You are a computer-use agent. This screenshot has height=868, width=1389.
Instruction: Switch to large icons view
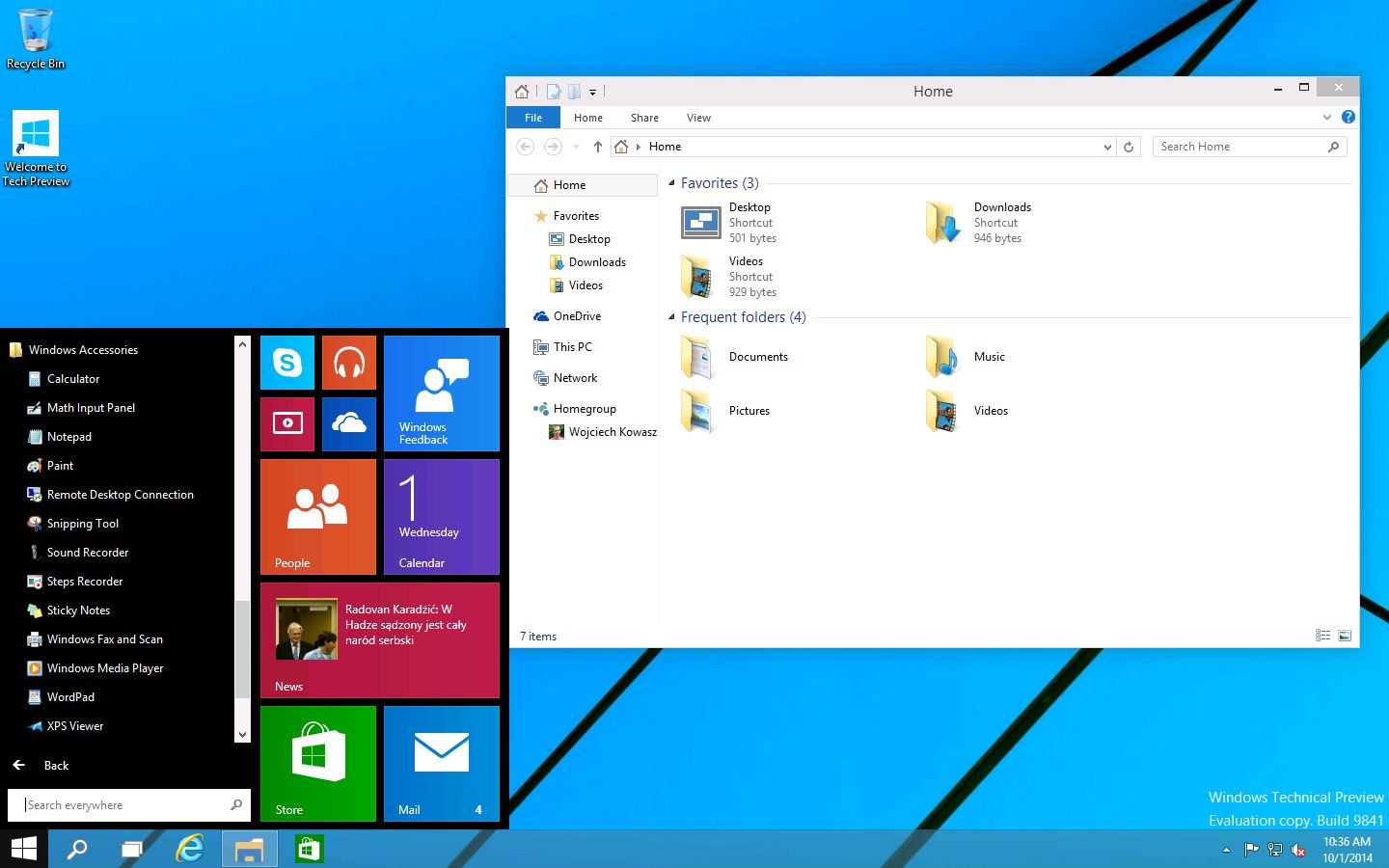(1345, 636)
